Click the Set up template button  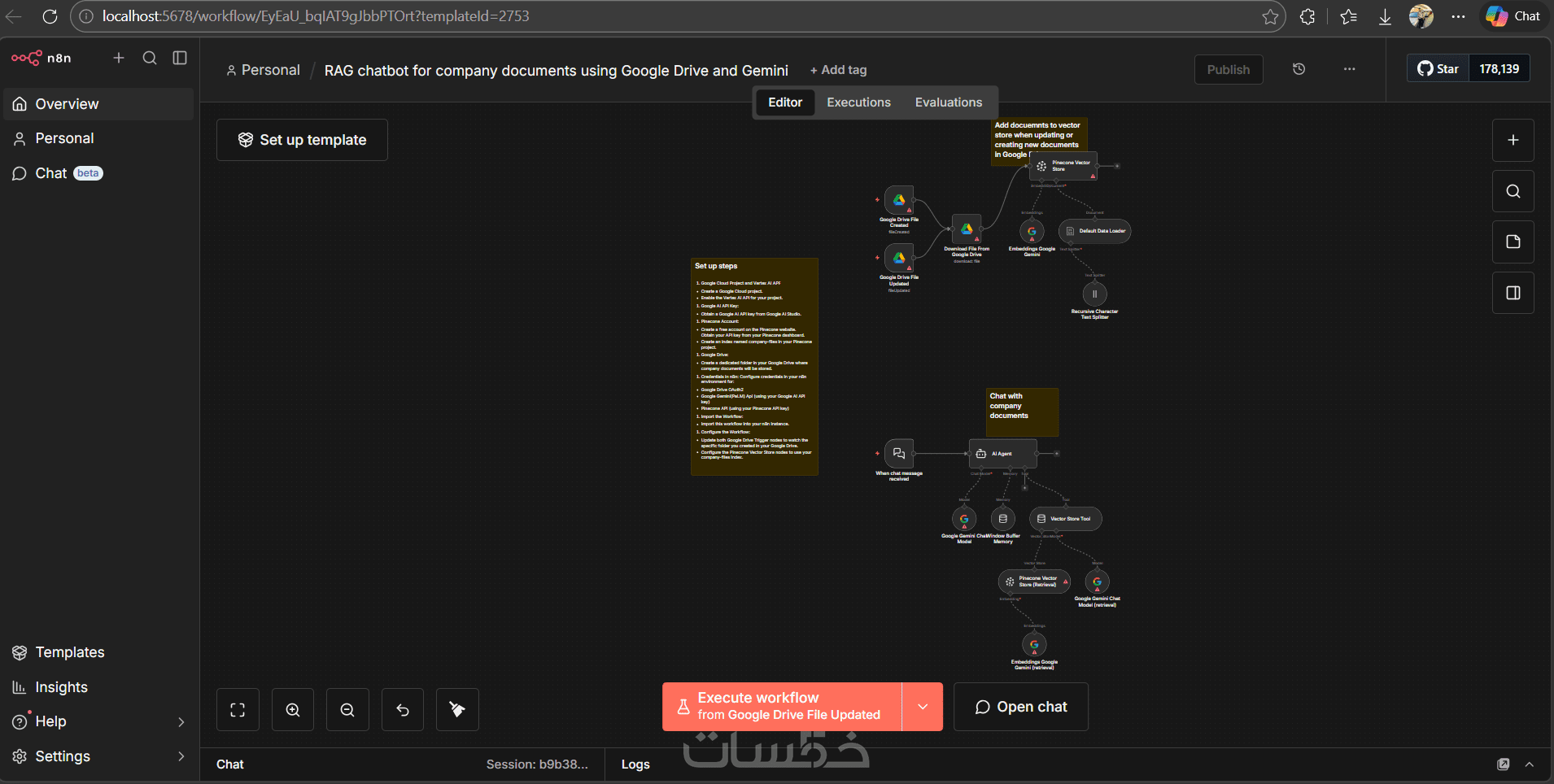click(302, 140)
